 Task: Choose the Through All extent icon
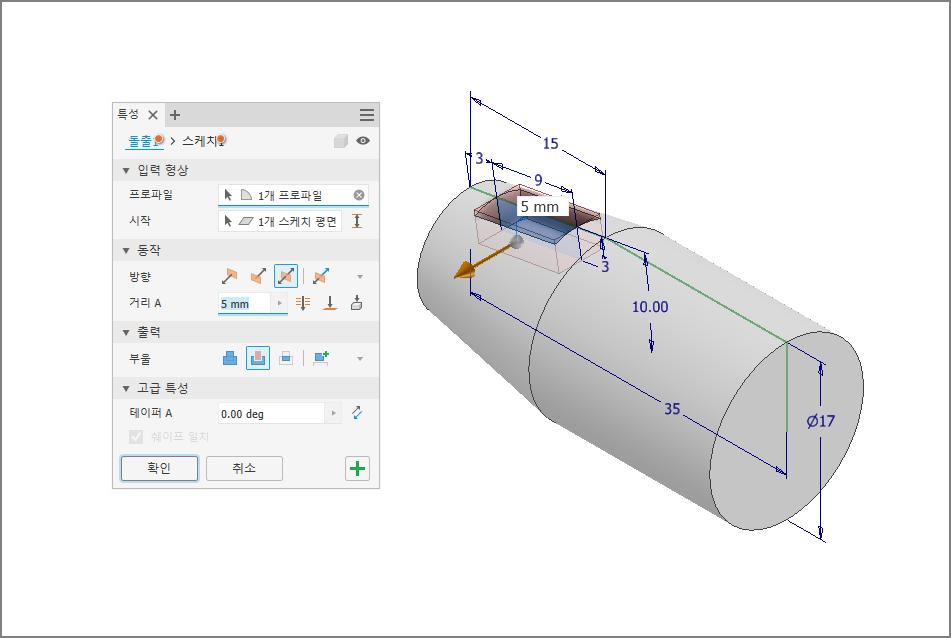tap(303, 303)
